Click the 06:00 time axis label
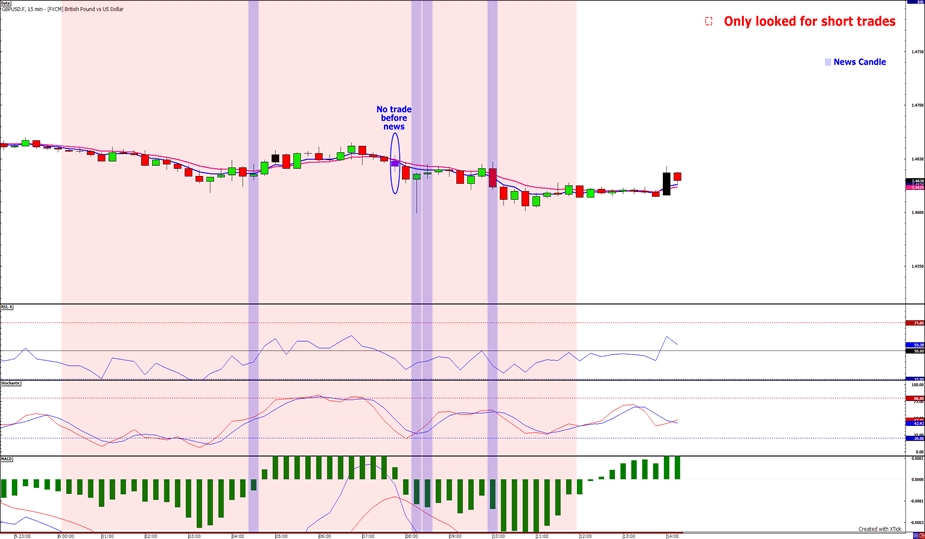This screenshot has height=539, width=925. coord(324,536)
